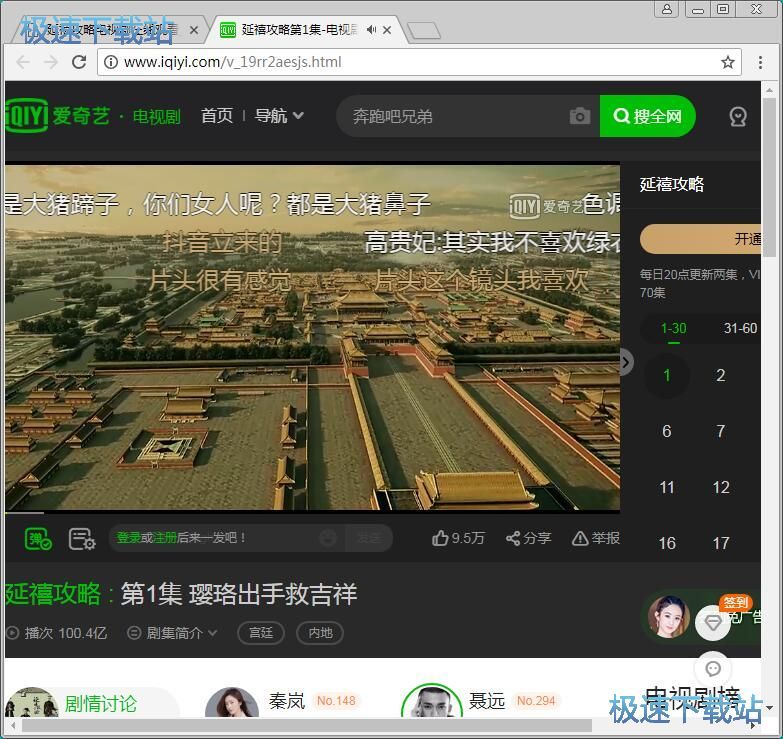This screenshot has width=783, height=739.
Task: Switch to episodes 31-60 tab
Action: tap(740, 328)
